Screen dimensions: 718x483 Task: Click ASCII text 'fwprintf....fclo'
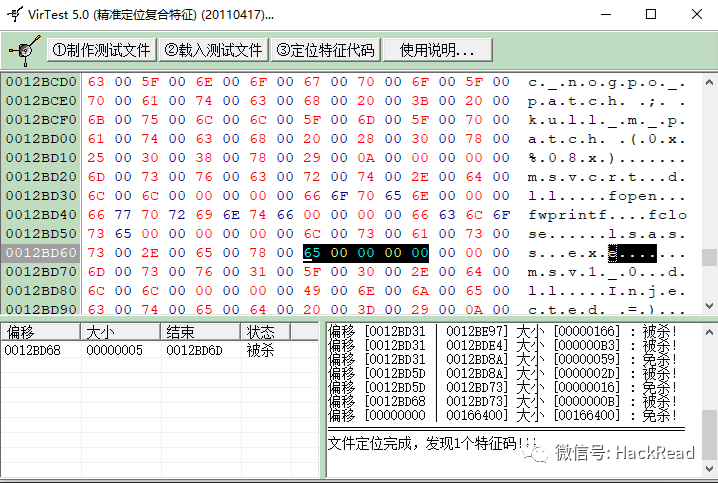point(608,215)
